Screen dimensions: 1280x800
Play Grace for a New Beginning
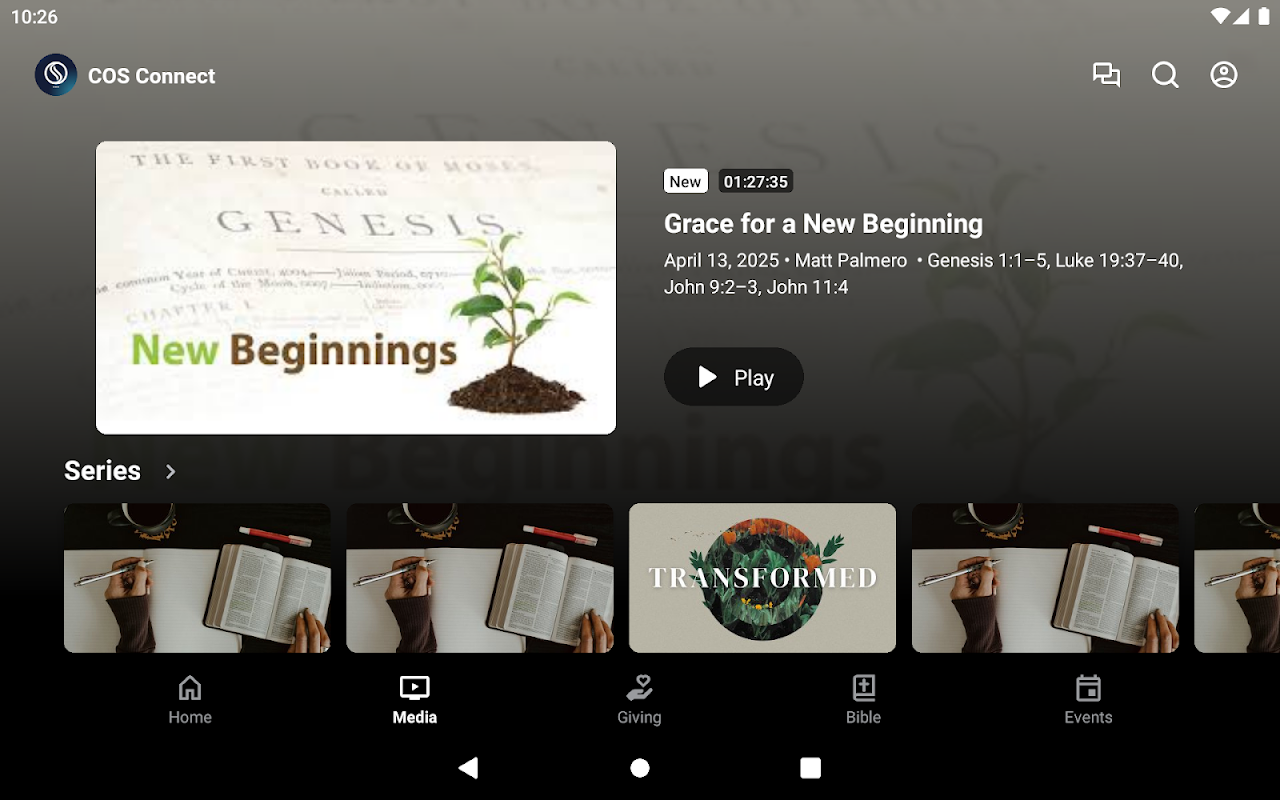[x=734, y=377]
